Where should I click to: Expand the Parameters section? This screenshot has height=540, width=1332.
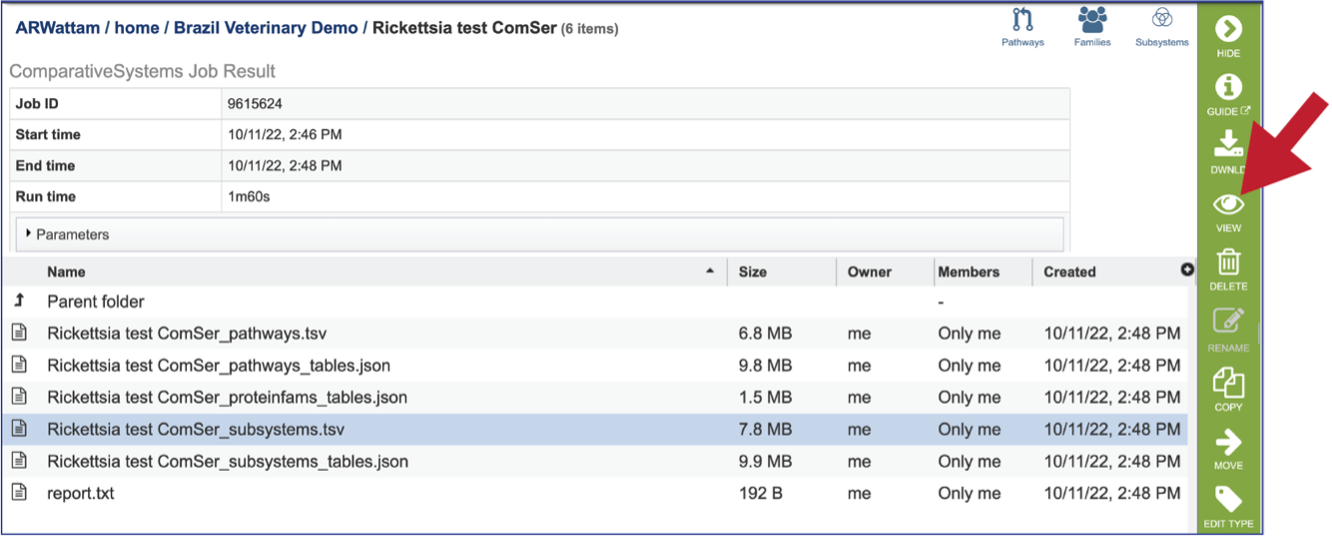[540, 235]
